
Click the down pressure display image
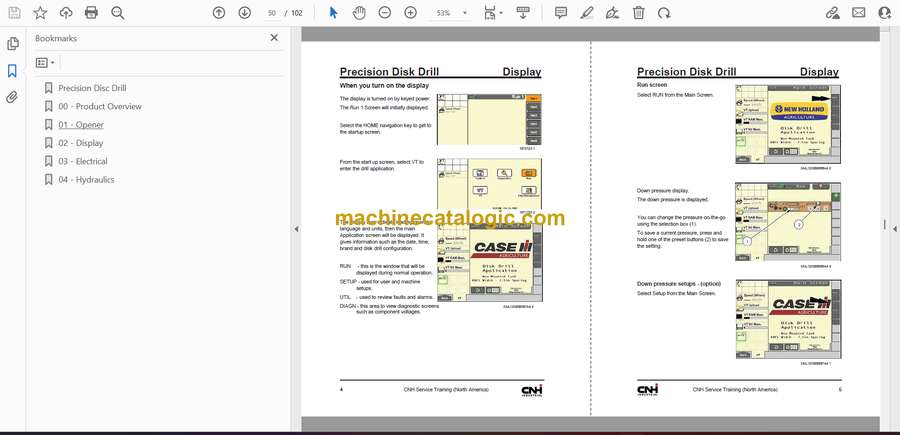point(788,222)
